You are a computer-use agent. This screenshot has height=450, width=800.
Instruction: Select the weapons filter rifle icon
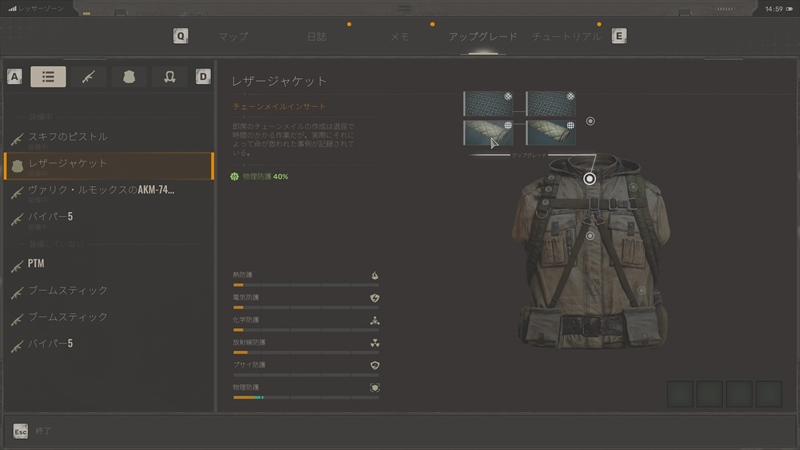pos(88,77)
